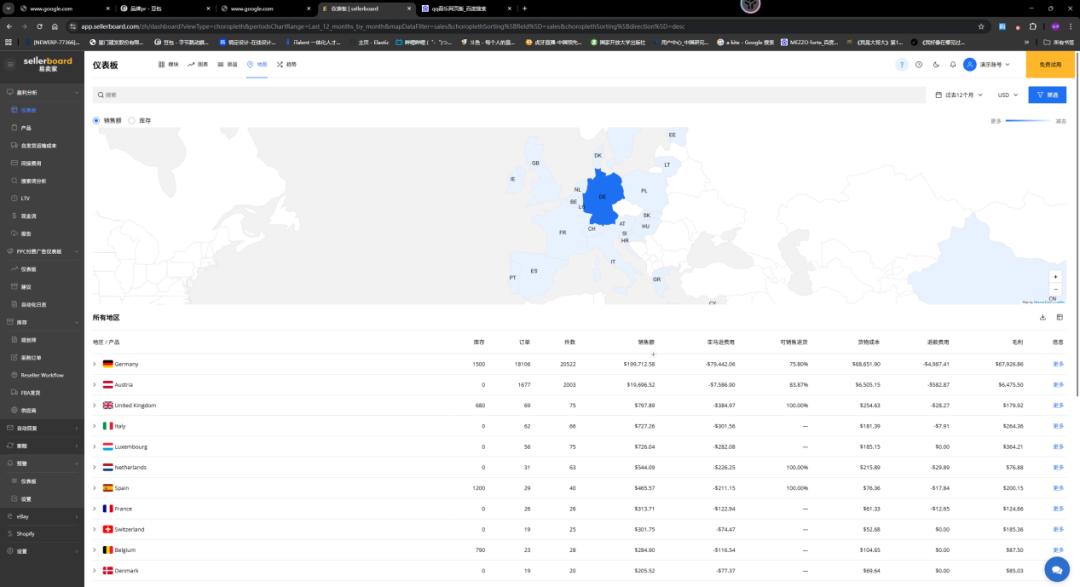Collapse the 预警 alerts sidebar section
The image size is (1080, 587).
[41, 463]
